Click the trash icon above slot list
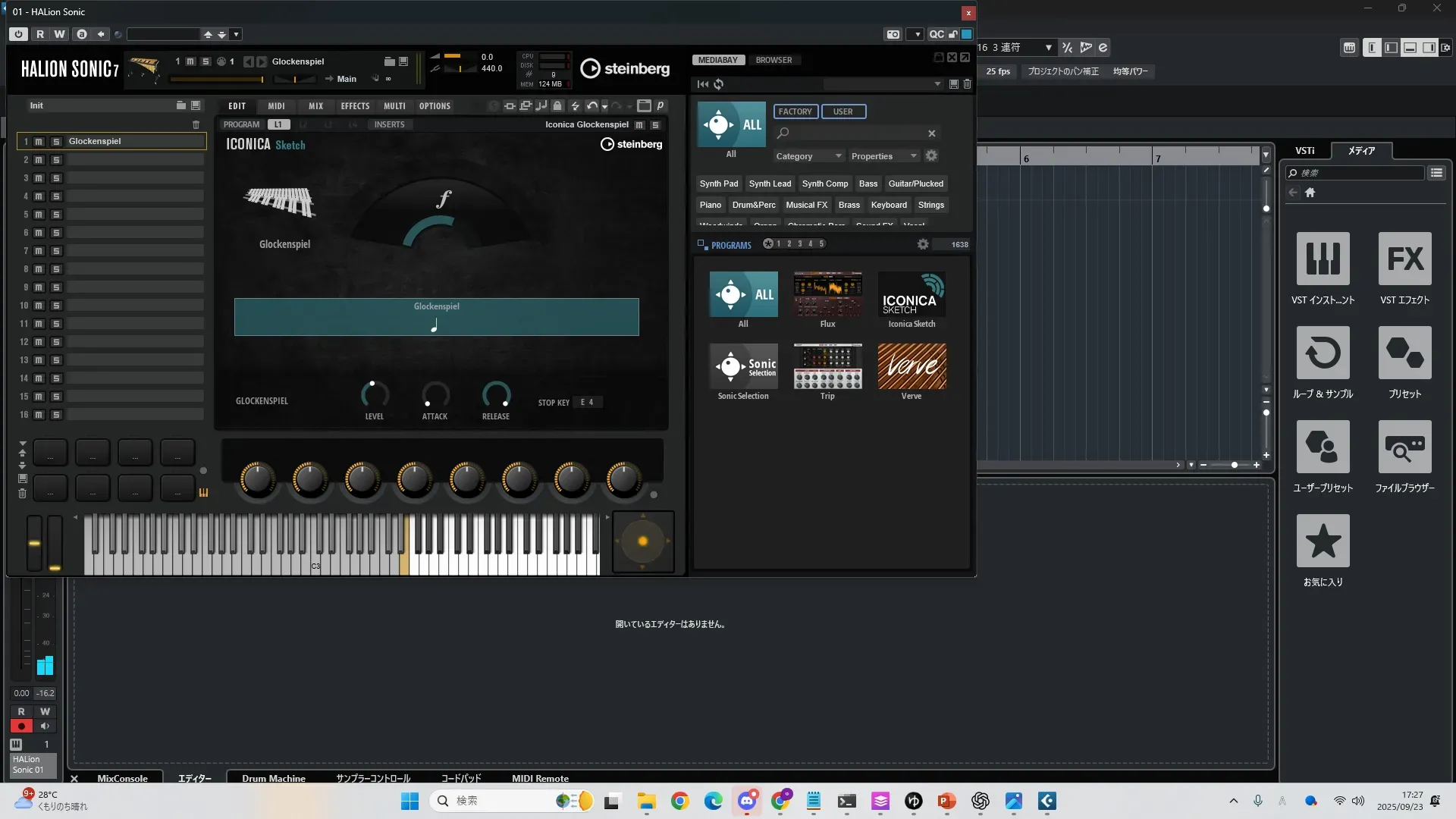 point(196,124)
